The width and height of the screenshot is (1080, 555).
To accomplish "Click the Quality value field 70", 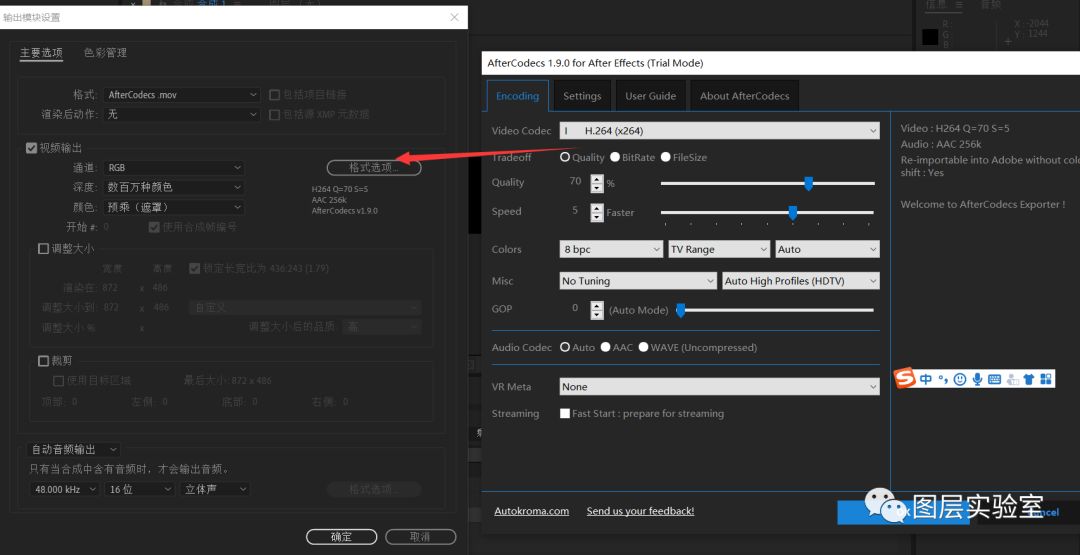I will pos(575,182).
